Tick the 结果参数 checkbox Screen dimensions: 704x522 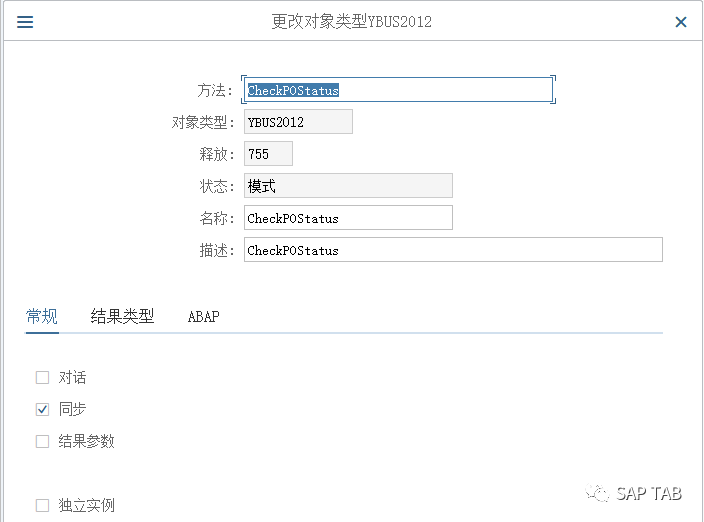43,441
